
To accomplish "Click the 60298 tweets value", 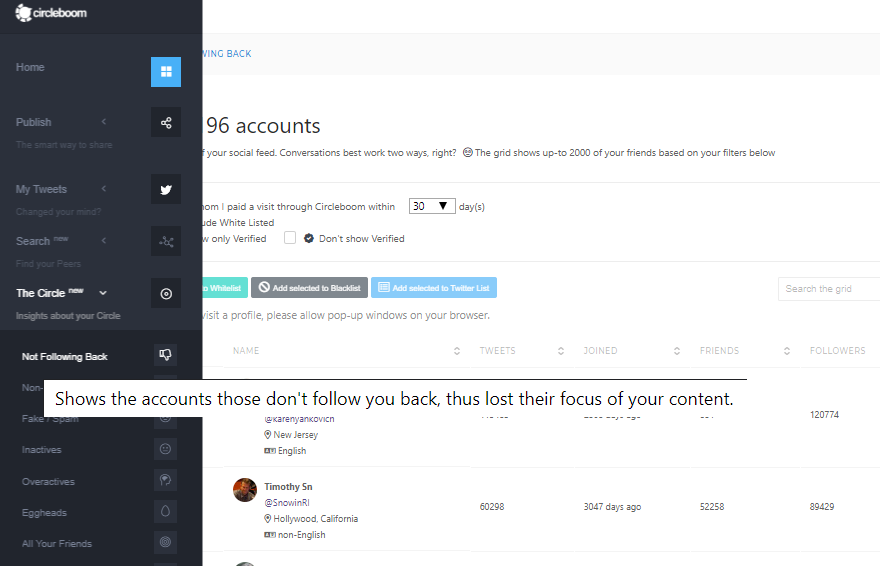I will (492, 507).
